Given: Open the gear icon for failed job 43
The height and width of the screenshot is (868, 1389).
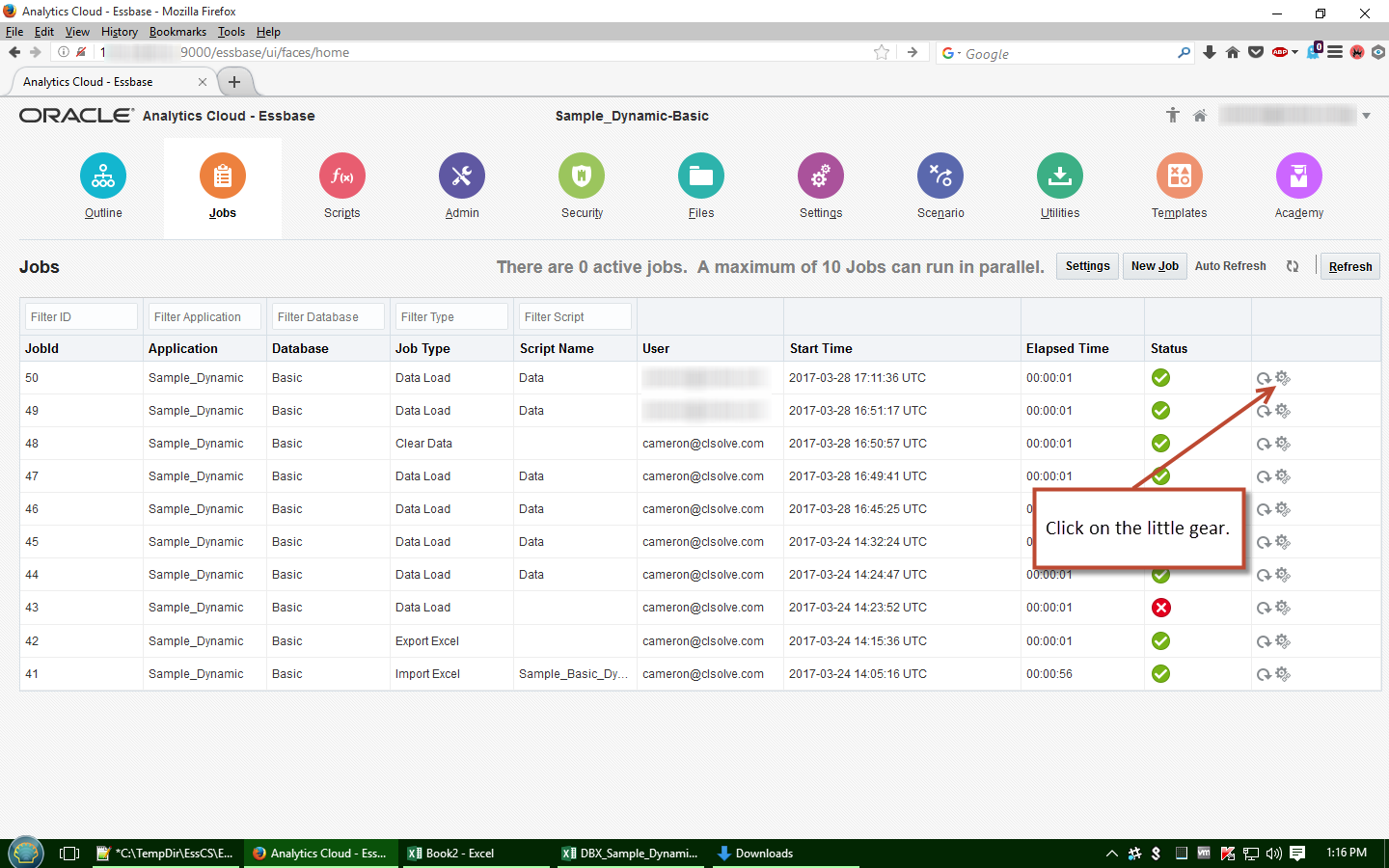Looking at the screenshot, I should [1283, 608].
